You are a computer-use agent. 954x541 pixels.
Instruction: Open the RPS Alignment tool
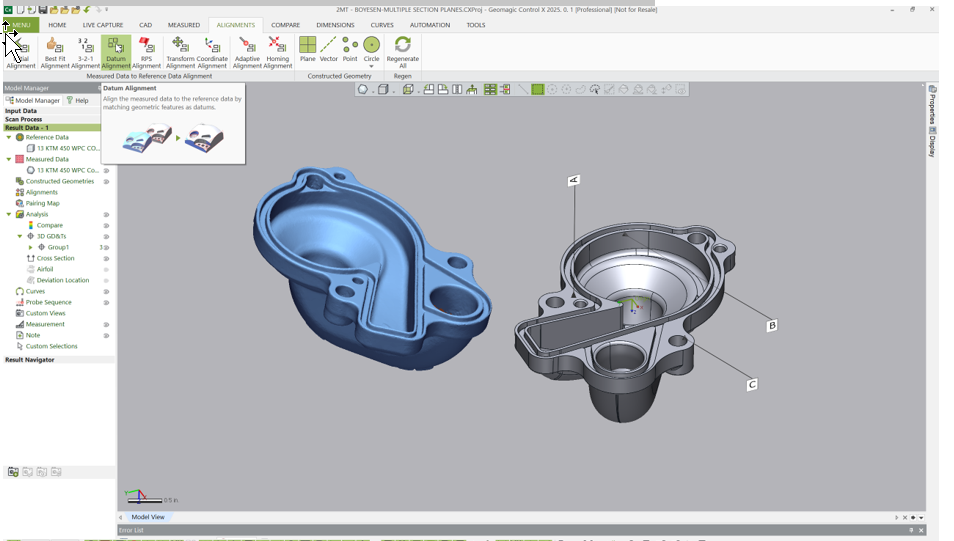tap(146, 52)
